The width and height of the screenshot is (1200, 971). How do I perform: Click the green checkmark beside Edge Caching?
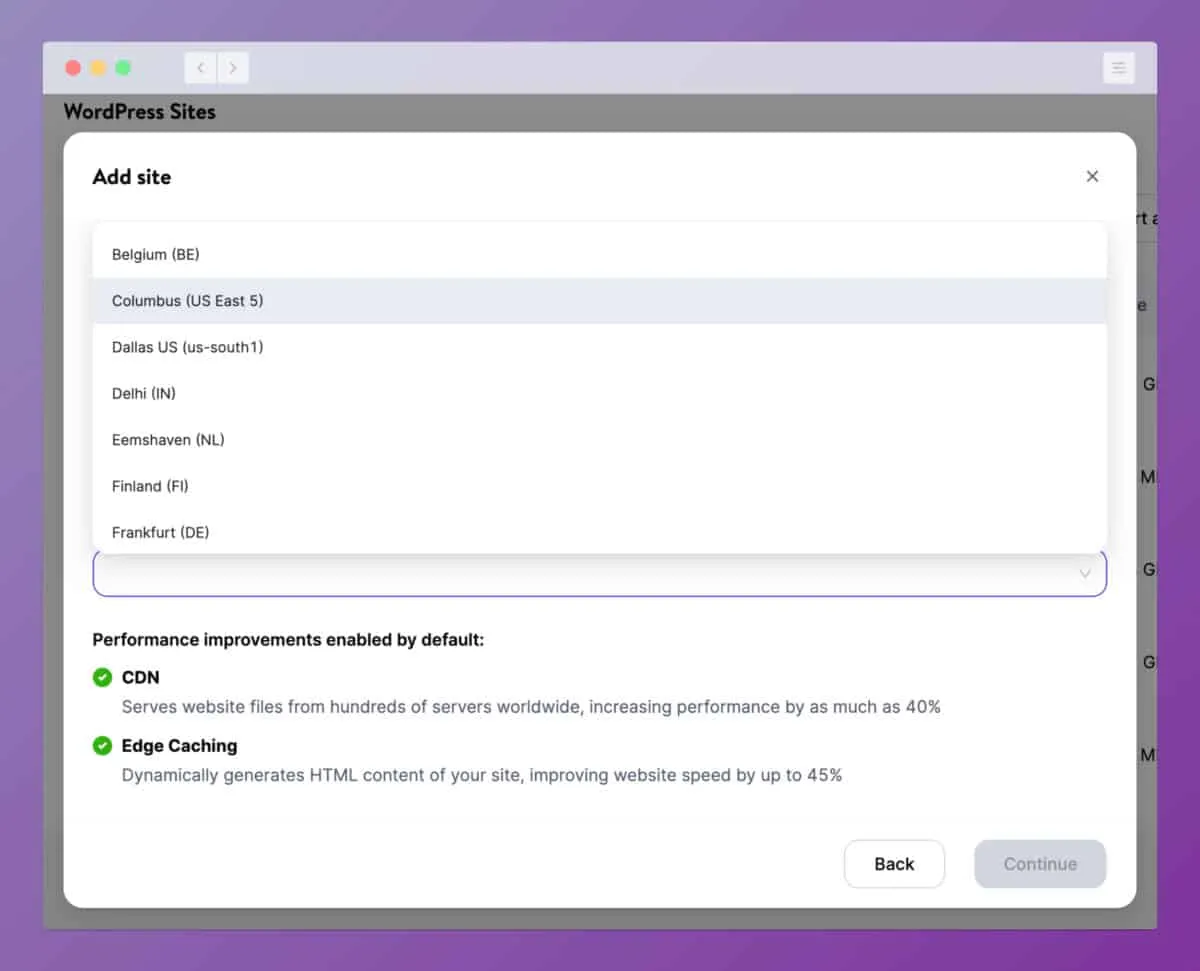click(x=102, y=746)
